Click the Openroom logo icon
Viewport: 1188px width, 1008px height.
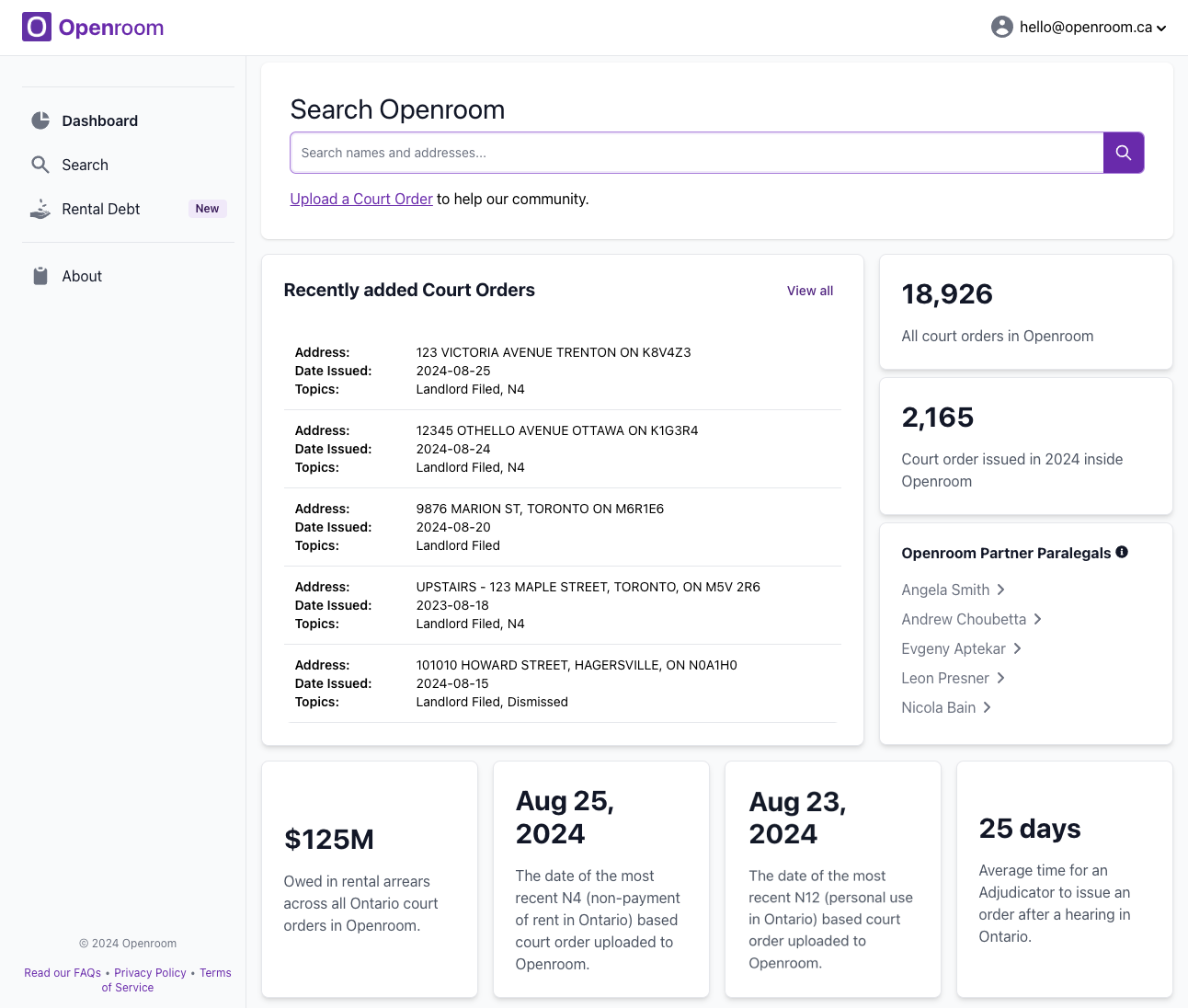pos(37,27)
